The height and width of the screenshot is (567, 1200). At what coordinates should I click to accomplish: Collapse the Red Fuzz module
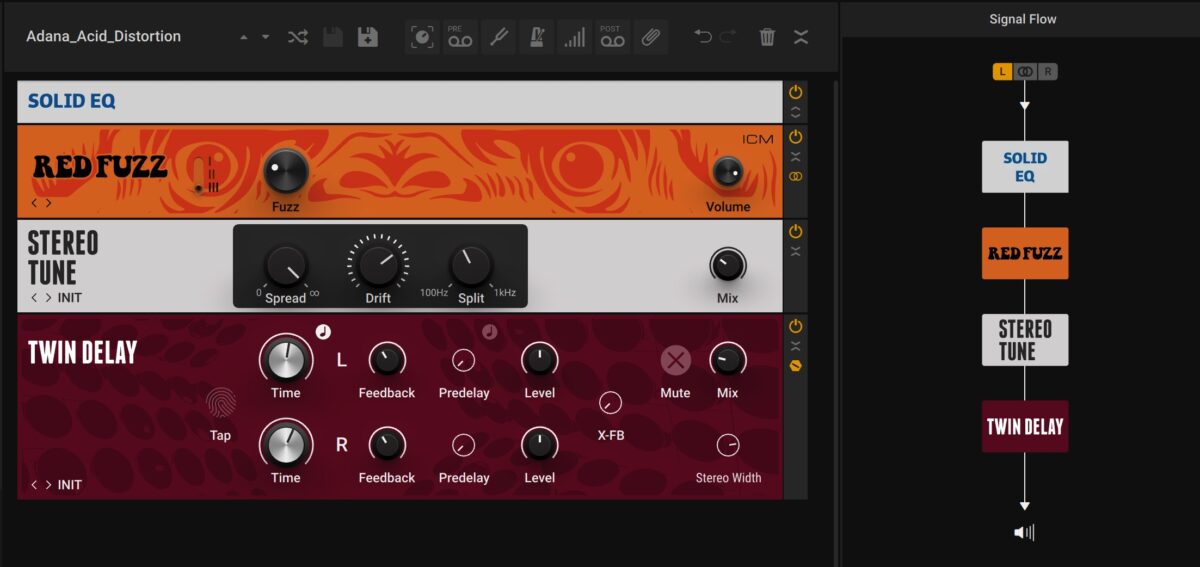click(x=796, y=157)
